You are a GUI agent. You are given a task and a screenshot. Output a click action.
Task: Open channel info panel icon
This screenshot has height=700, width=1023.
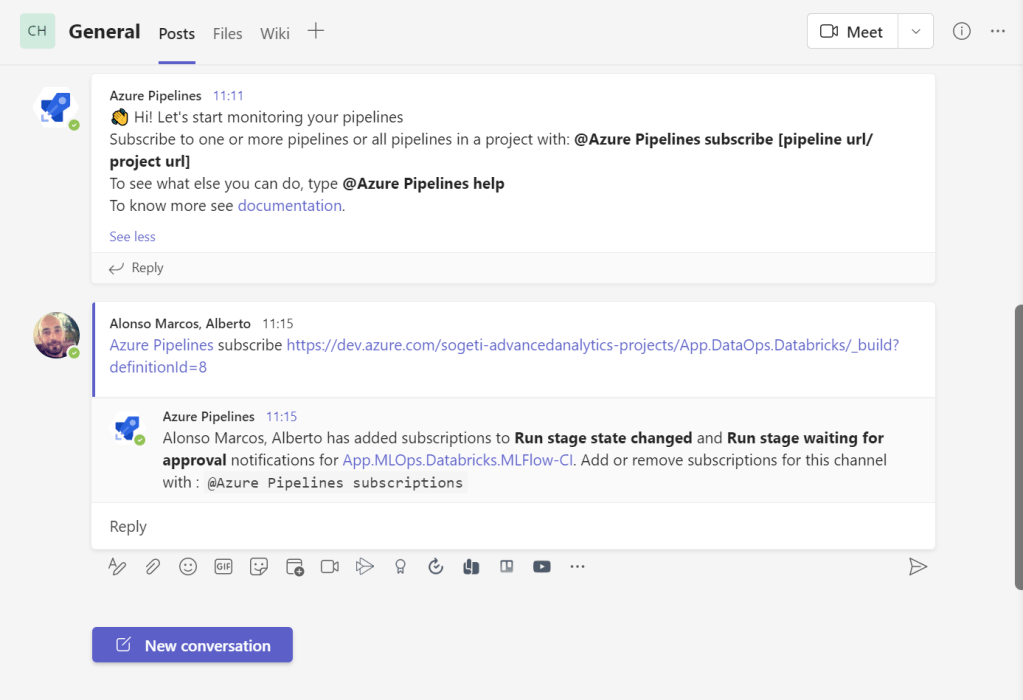961,31
